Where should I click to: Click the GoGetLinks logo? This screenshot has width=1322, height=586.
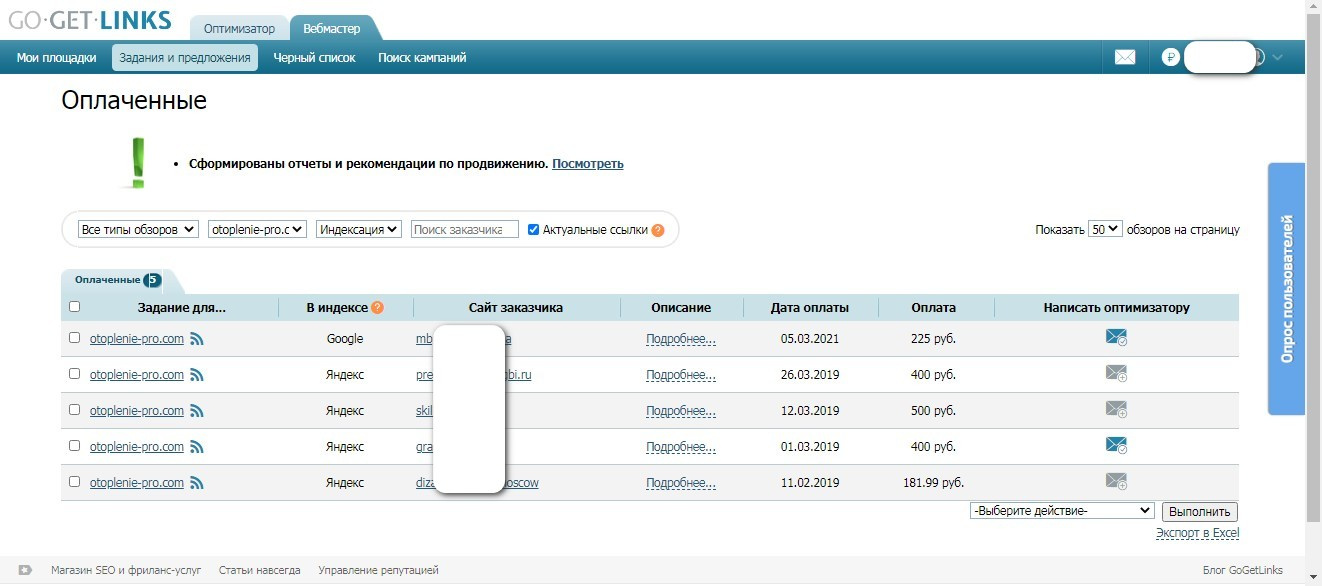coord(90,20)
